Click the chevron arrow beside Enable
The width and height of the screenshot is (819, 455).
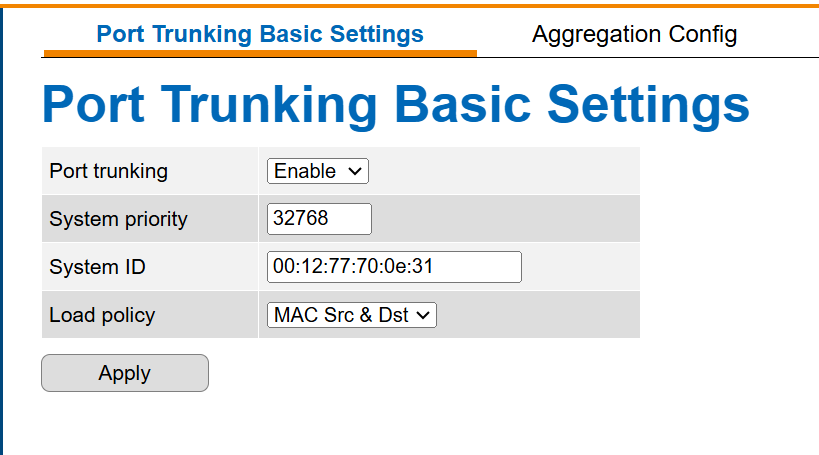point(355,171)
